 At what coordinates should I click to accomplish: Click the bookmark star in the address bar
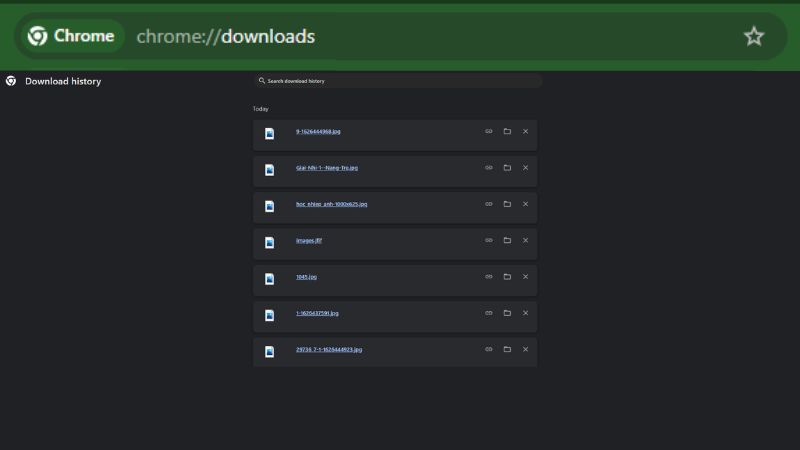[753, 36]
